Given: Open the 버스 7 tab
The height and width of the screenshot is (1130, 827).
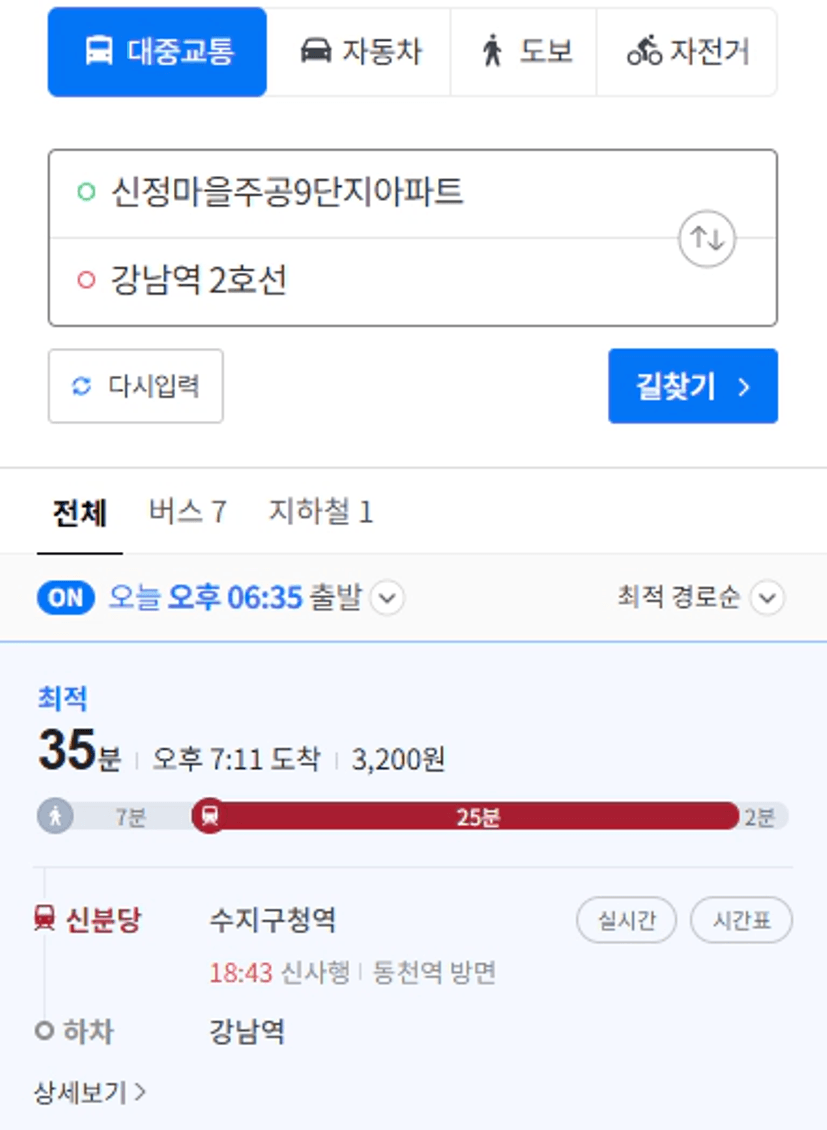Looking at the screenshot, I should tap(187, 512).
